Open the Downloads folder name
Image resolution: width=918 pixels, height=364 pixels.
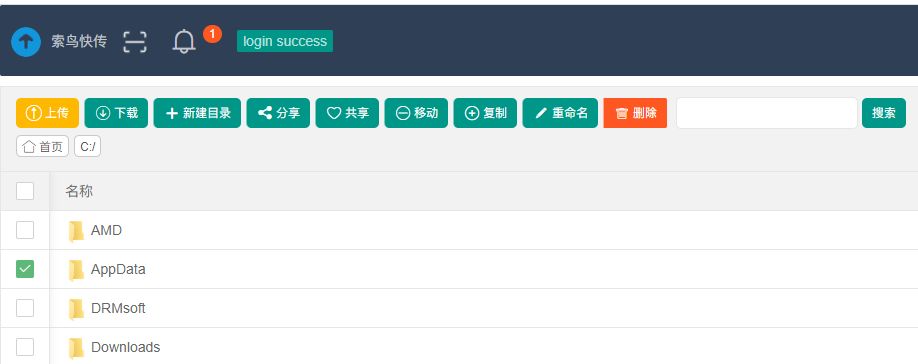point(125,347)
